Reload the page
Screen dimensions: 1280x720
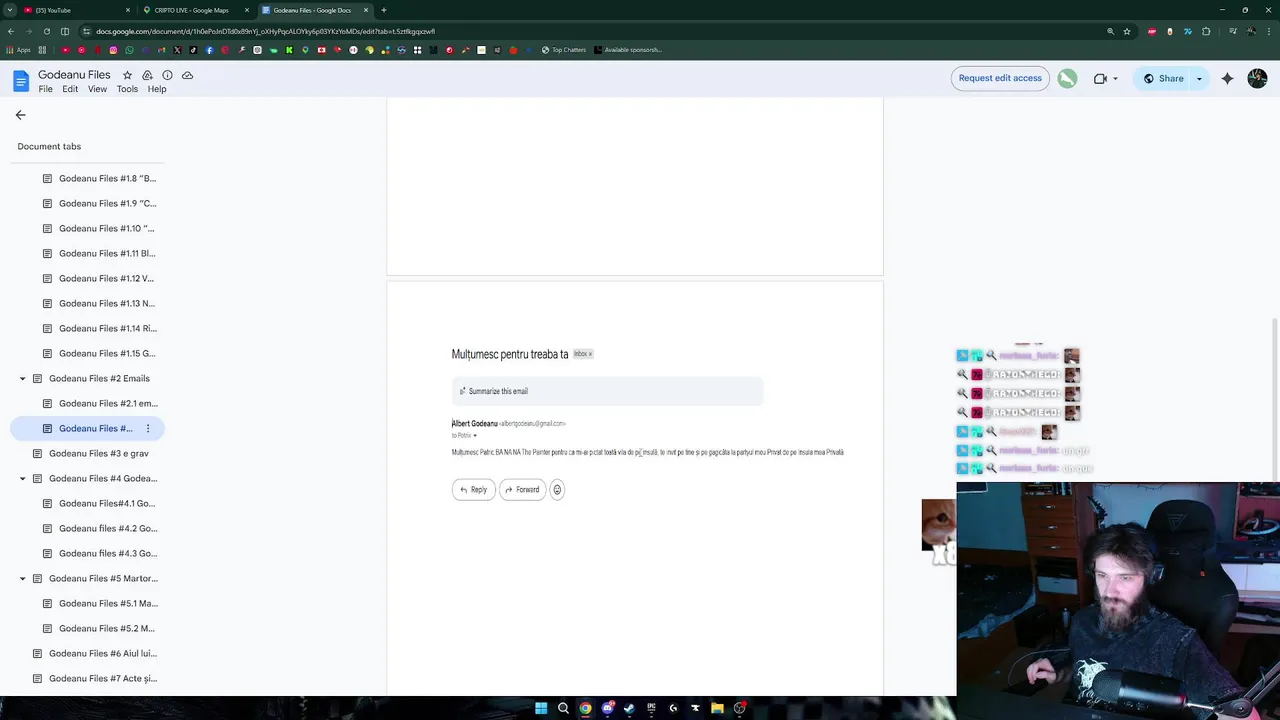point(48,31)
